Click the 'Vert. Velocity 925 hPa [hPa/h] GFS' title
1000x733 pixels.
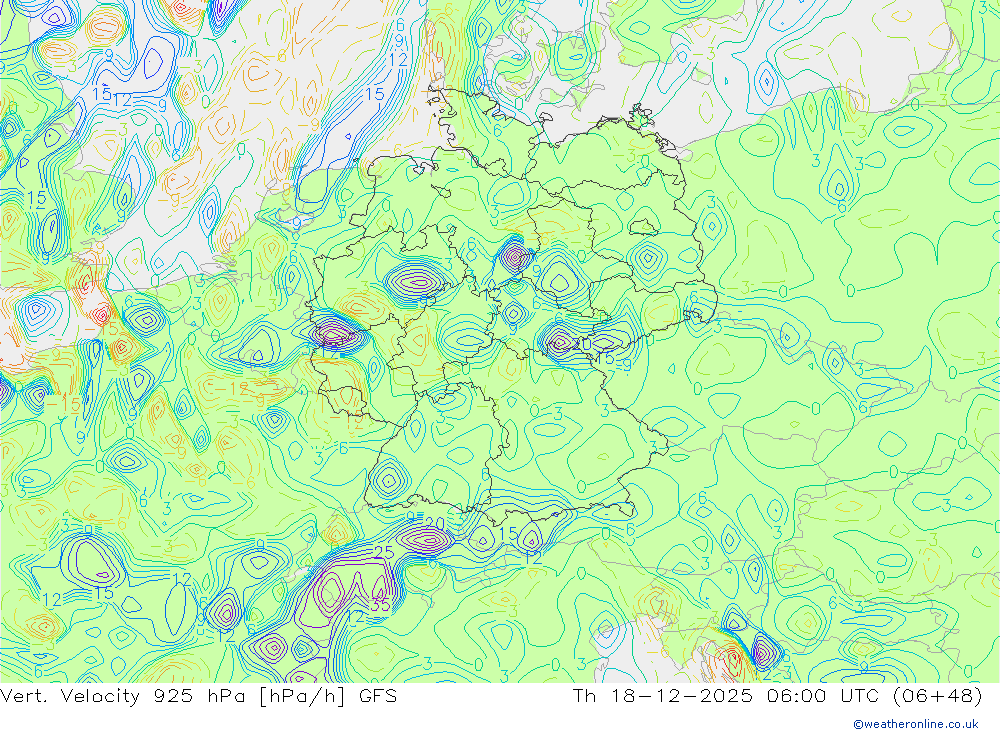[x=198, y=696]
